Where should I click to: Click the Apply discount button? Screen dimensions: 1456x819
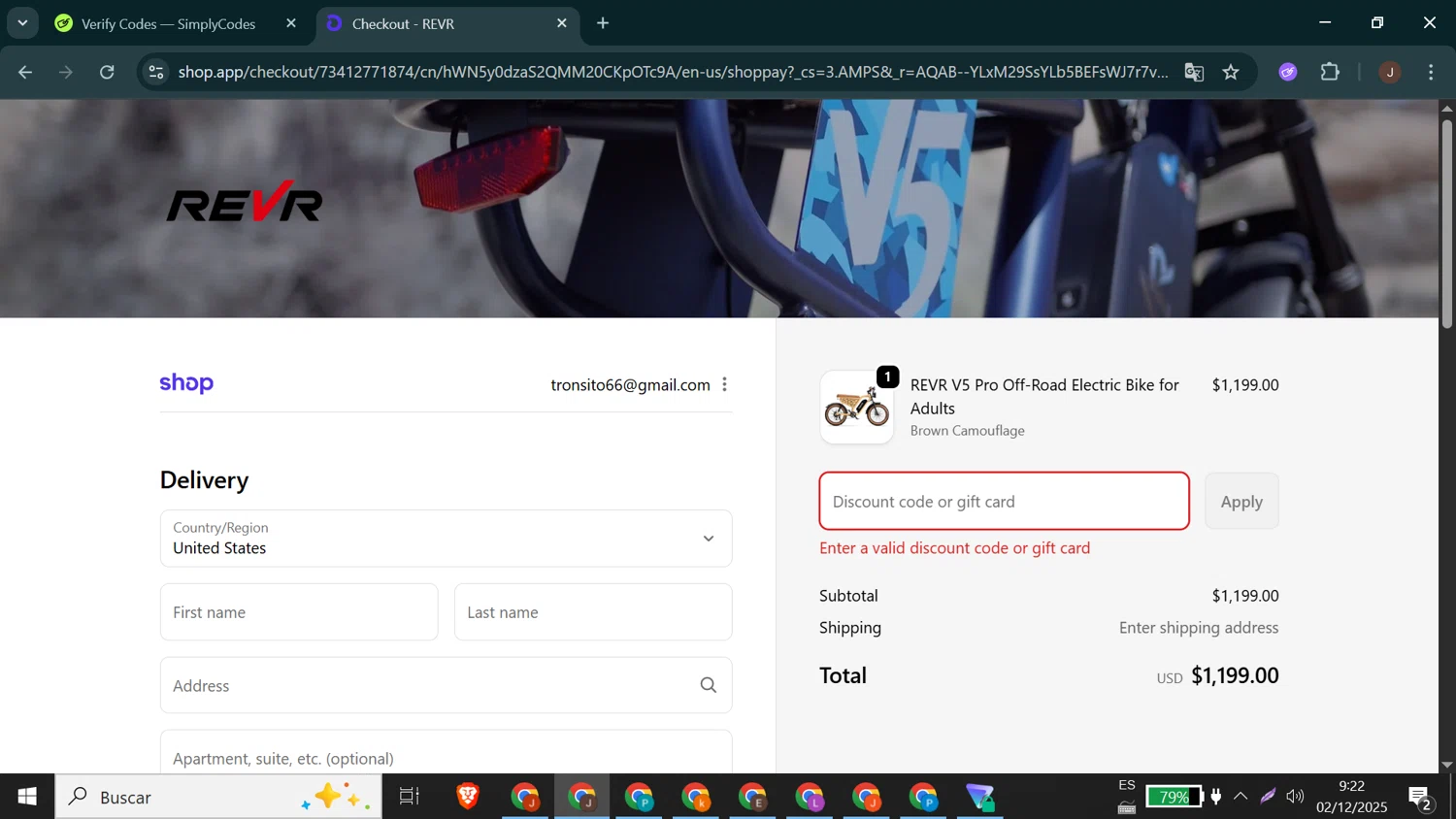point(1241,502)
